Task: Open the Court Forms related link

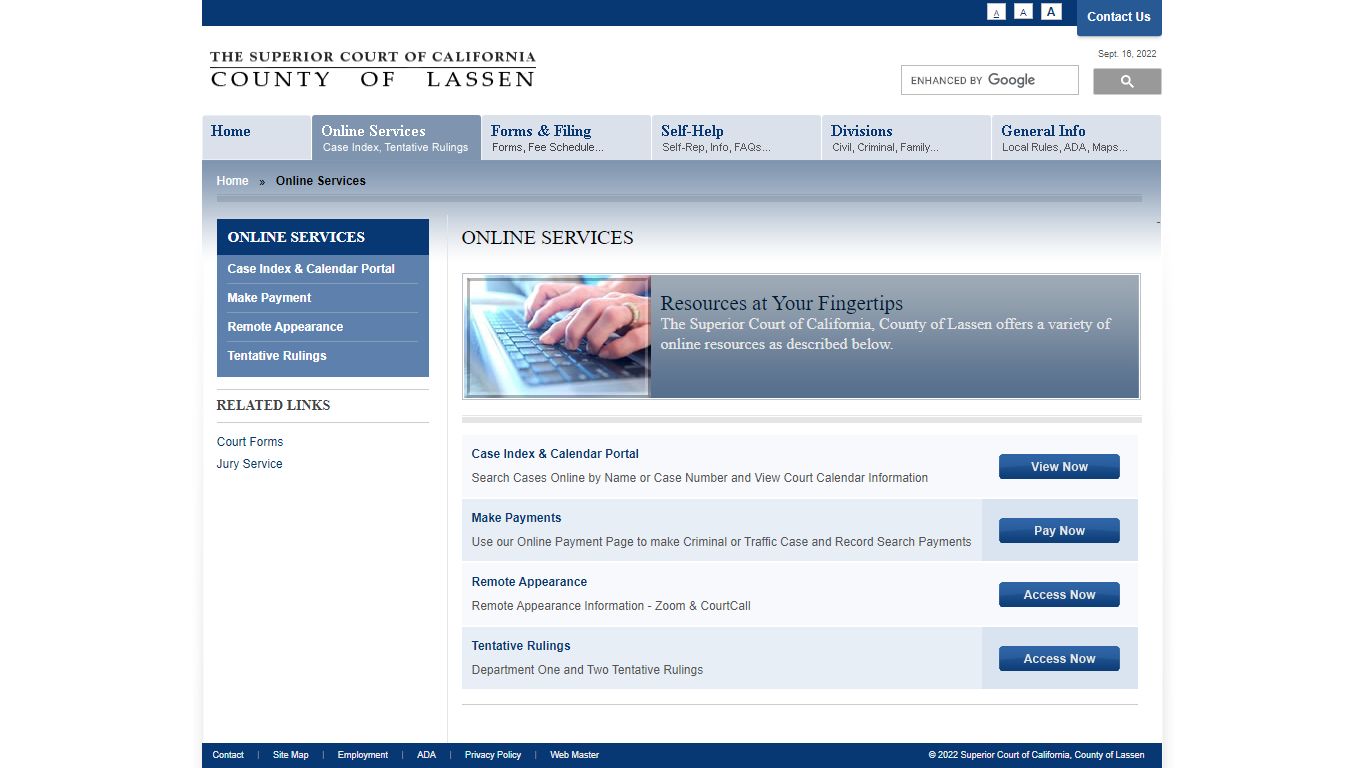Action: (250, 442)
